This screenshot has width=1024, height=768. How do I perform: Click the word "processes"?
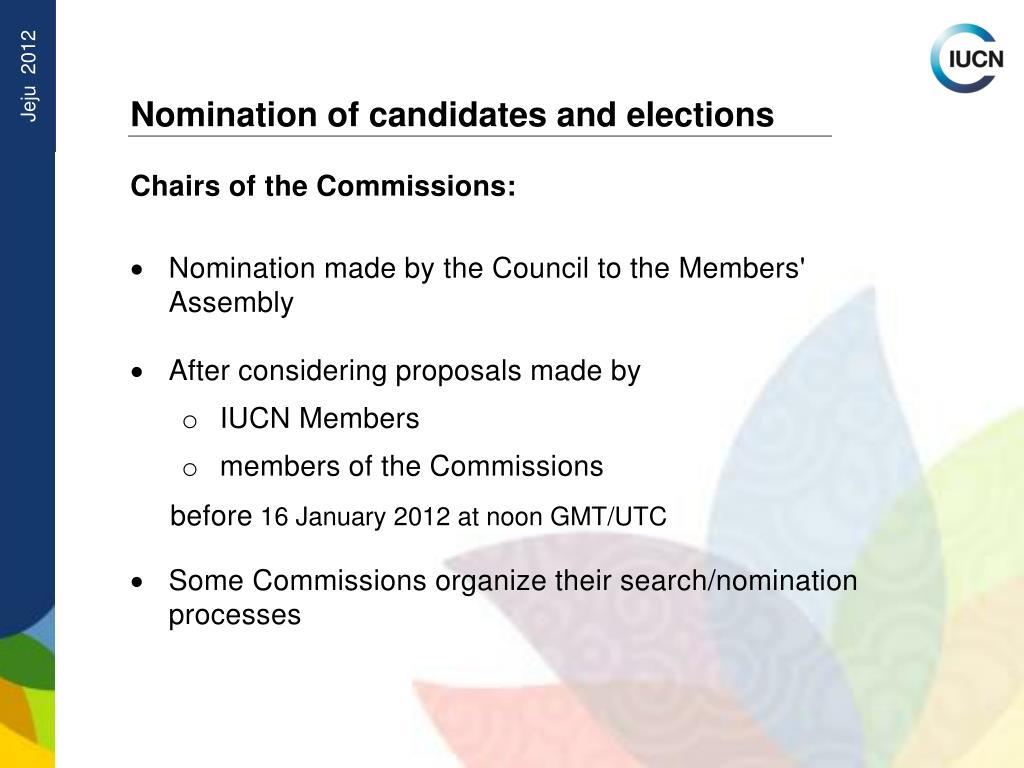click(234, 615)
